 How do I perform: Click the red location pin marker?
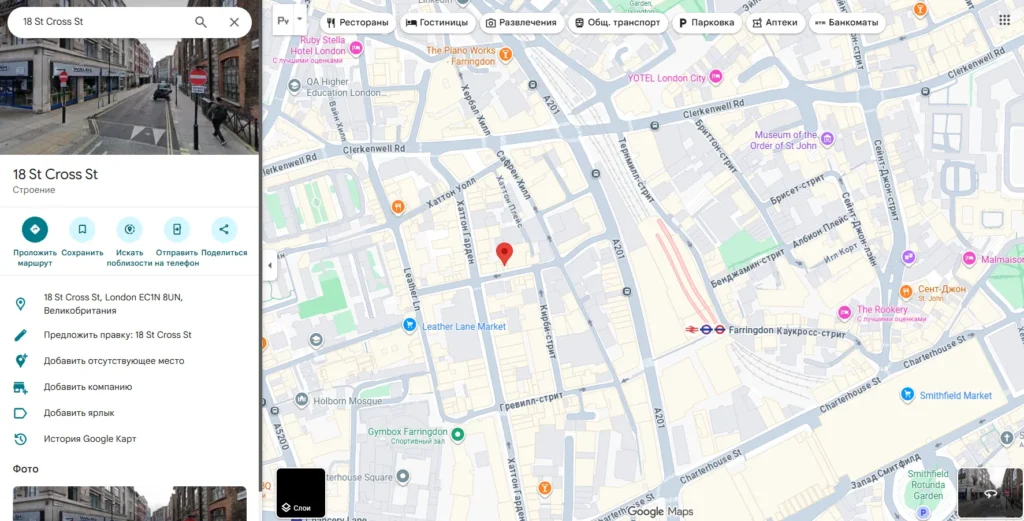[x=505, y=254]
